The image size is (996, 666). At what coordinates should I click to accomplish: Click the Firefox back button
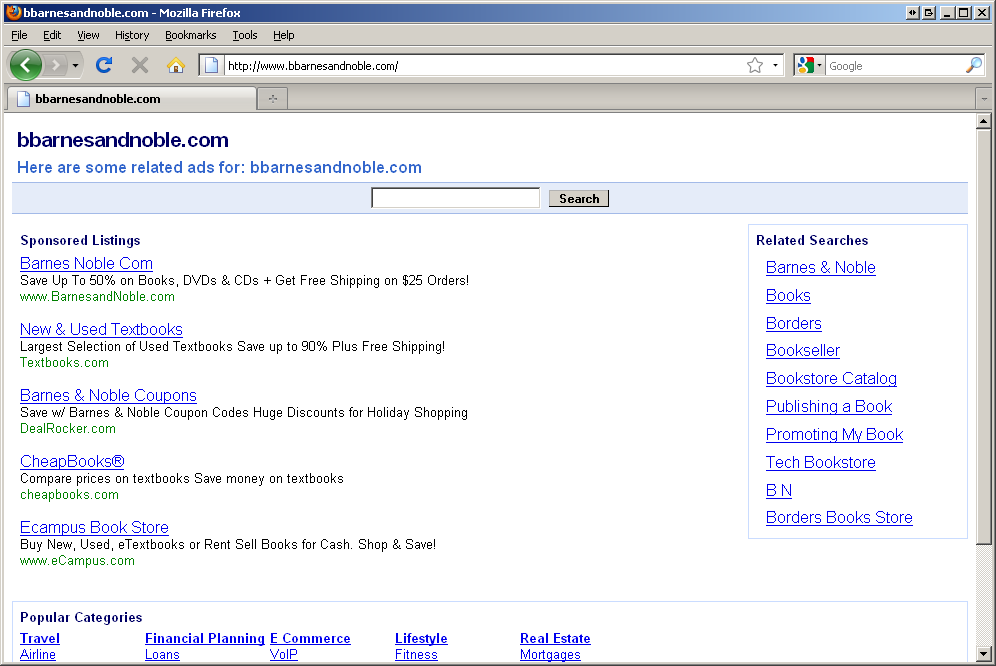click(25, 65)
